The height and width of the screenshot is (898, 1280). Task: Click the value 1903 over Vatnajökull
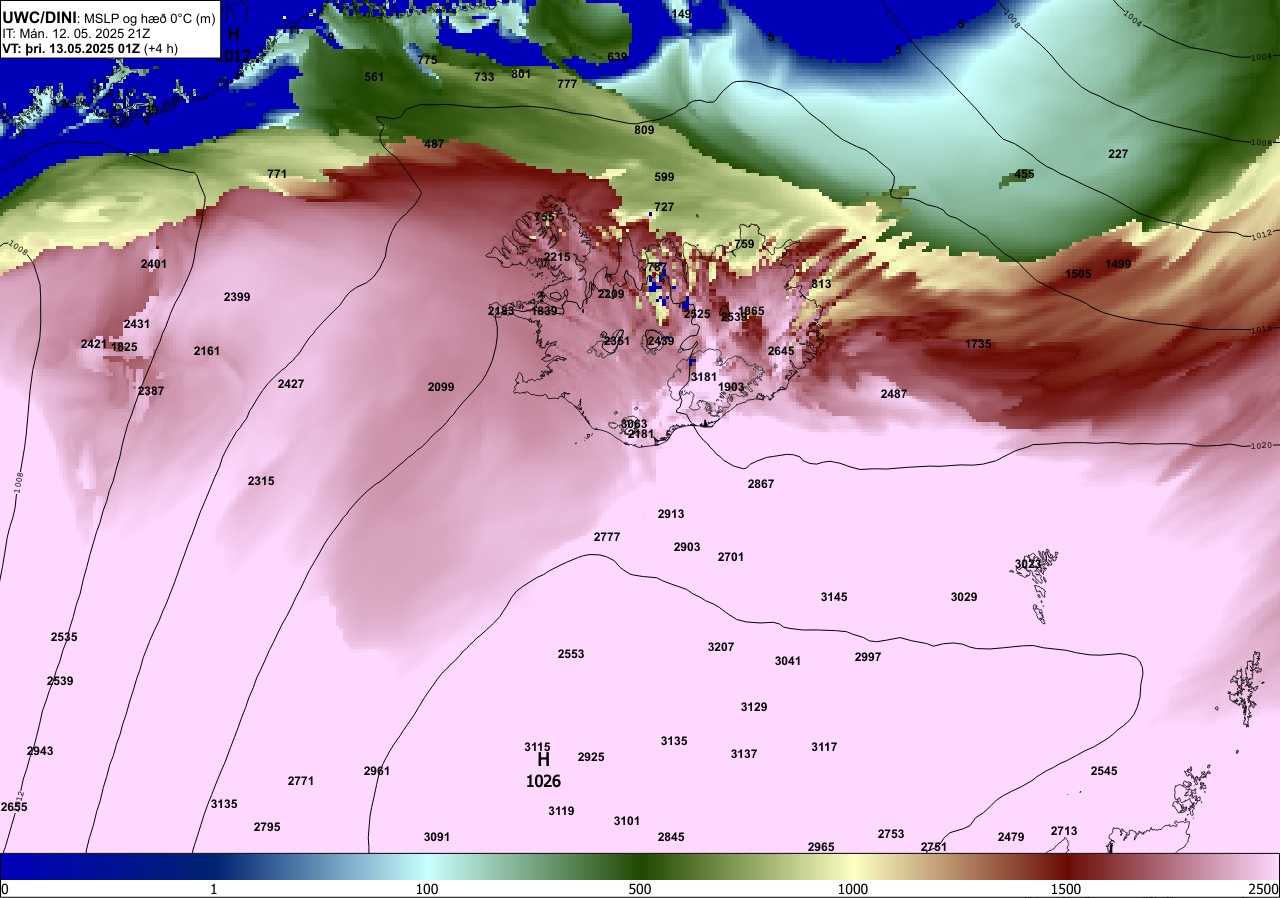731,387
